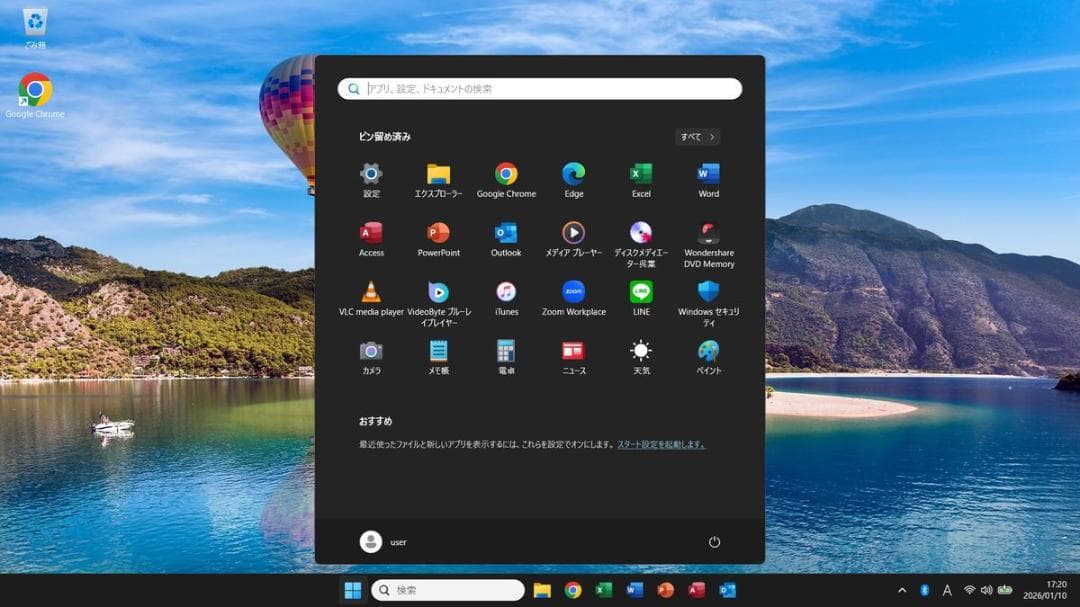The width and height of the screenshot is (1080, 607).
Task: Open Excel from the pinned apps
Action: [x=640, y=172]
